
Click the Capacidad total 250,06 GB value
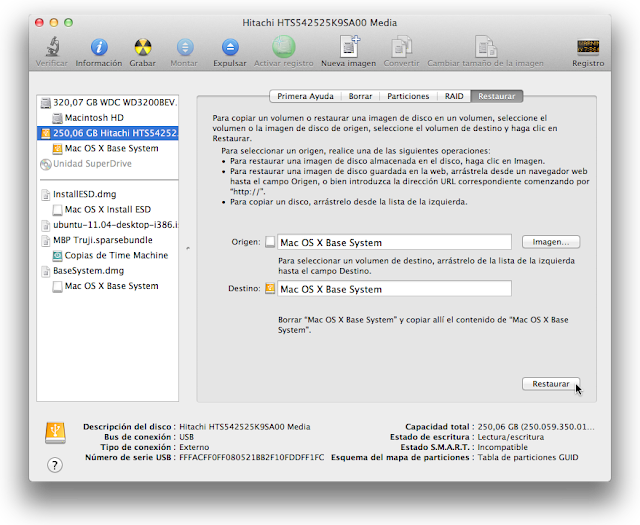[x=536, y=427]
